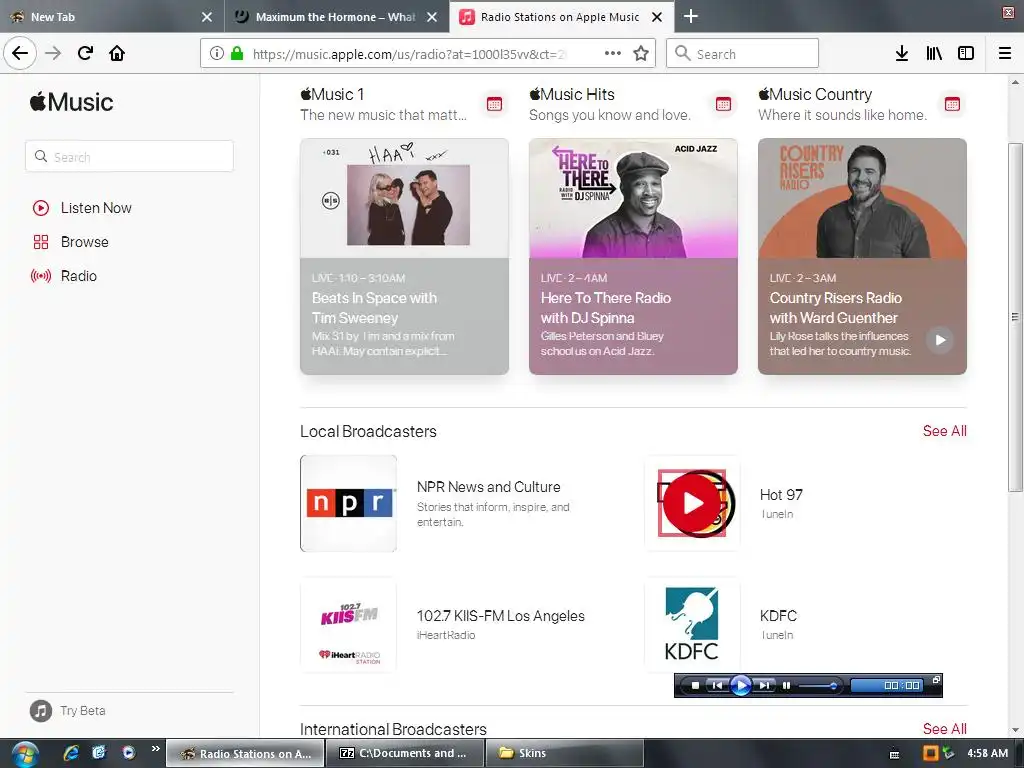Open the browser downloads panel
The height and width of the screenshot is (768, 1024).
click(x=902, y=53)
